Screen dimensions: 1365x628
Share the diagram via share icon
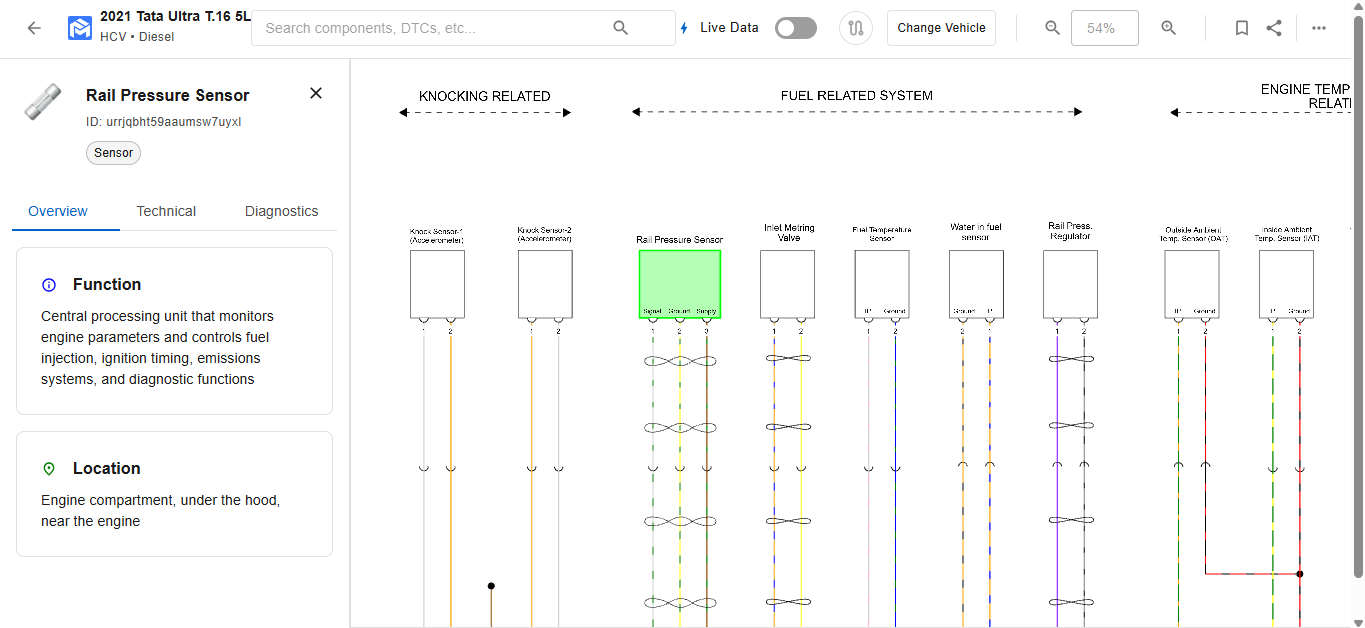pos(1273,28)
